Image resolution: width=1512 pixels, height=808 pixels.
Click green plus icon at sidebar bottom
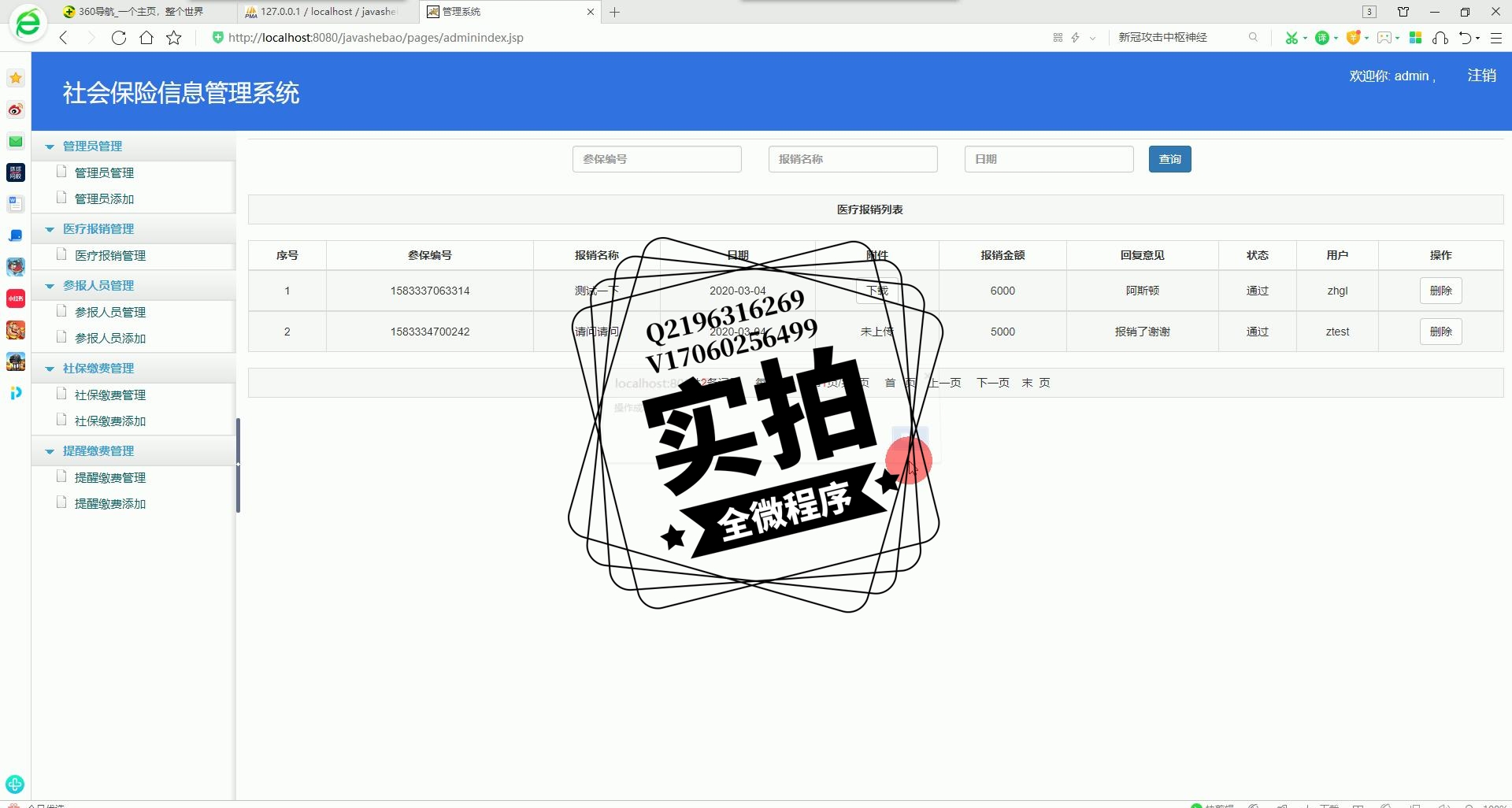15,784
